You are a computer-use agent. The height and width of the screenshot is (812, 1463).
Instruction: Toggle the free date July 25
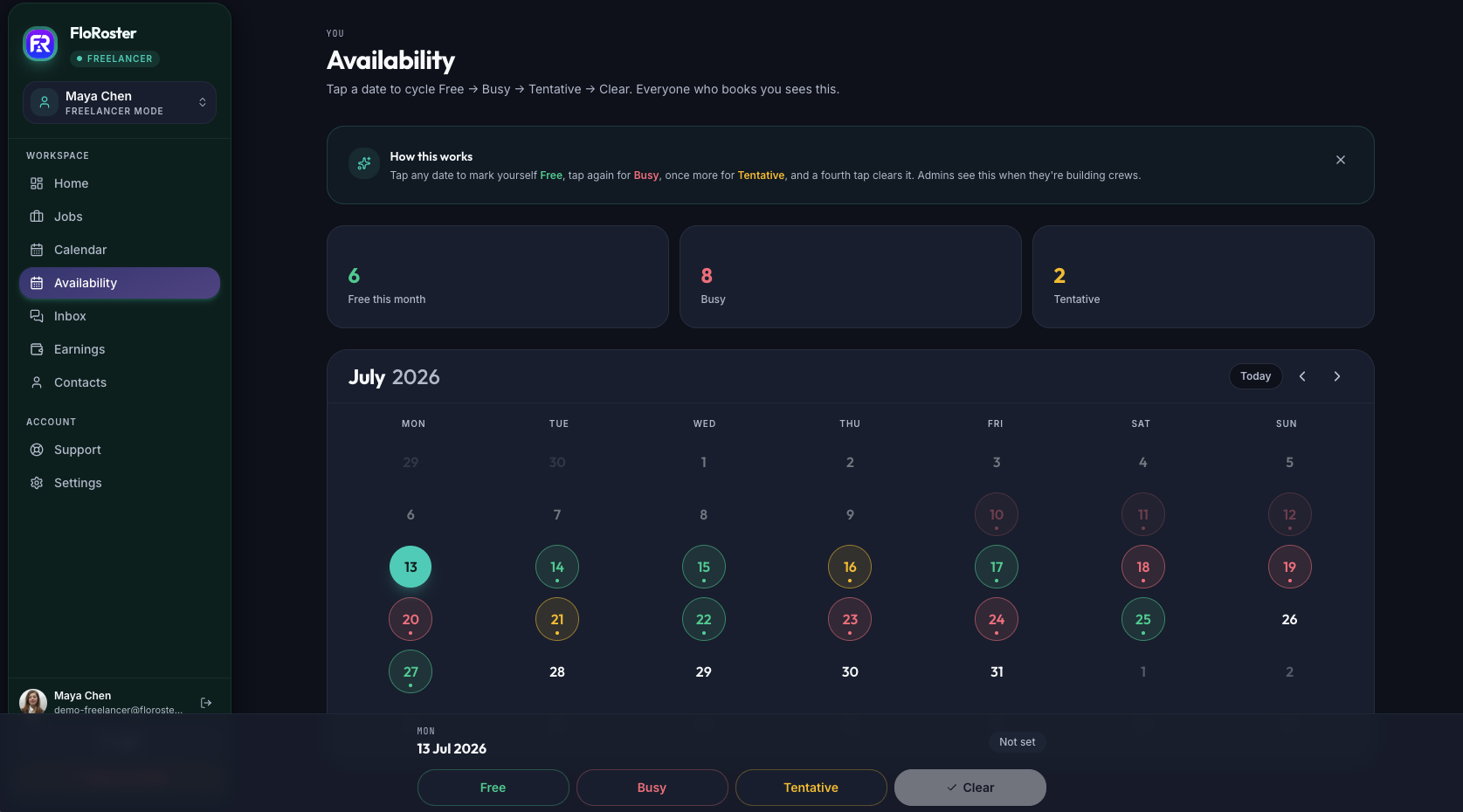(x=1143, y=619)
